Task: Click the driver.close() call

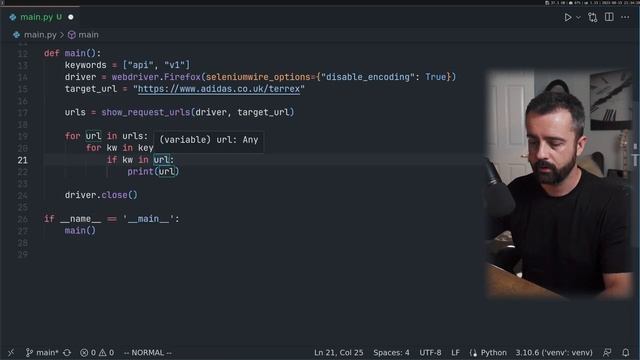Action: (101, 195)
